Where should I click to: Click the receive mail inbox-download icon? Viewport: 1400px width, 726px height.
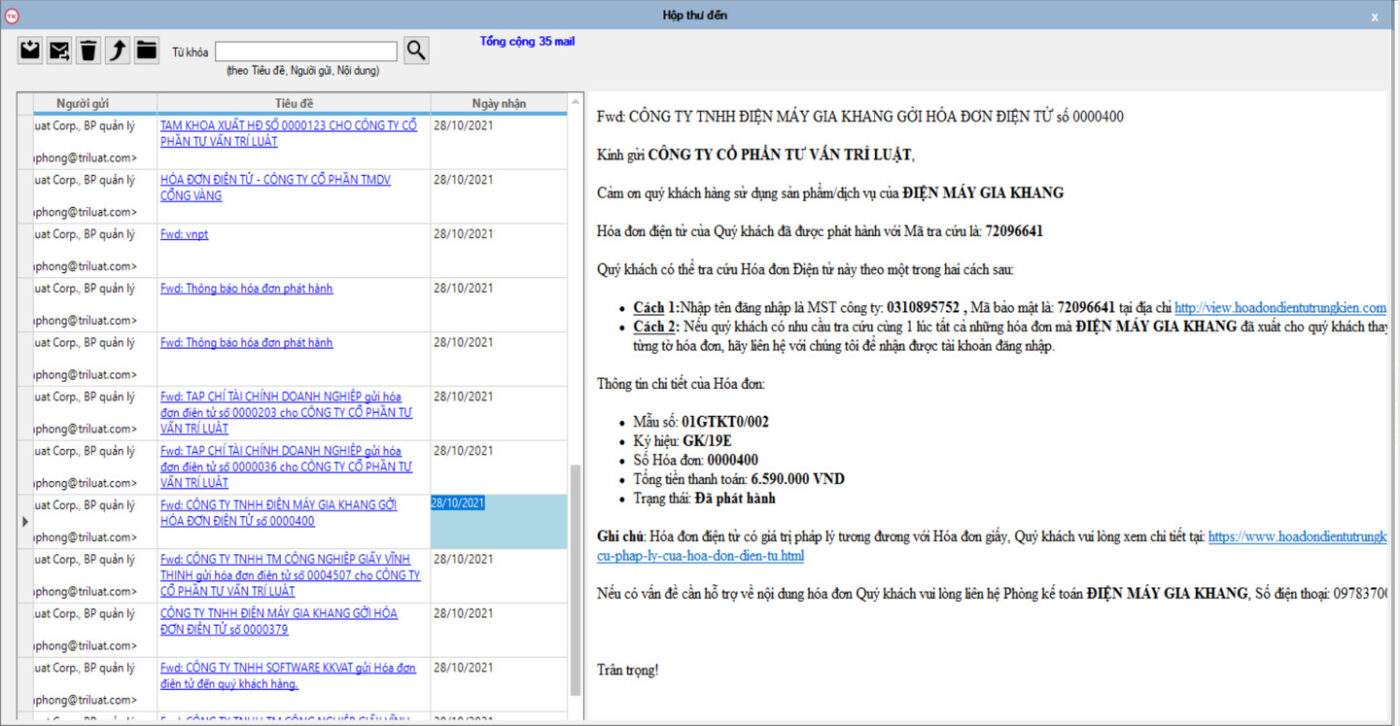tap(31, 50)
